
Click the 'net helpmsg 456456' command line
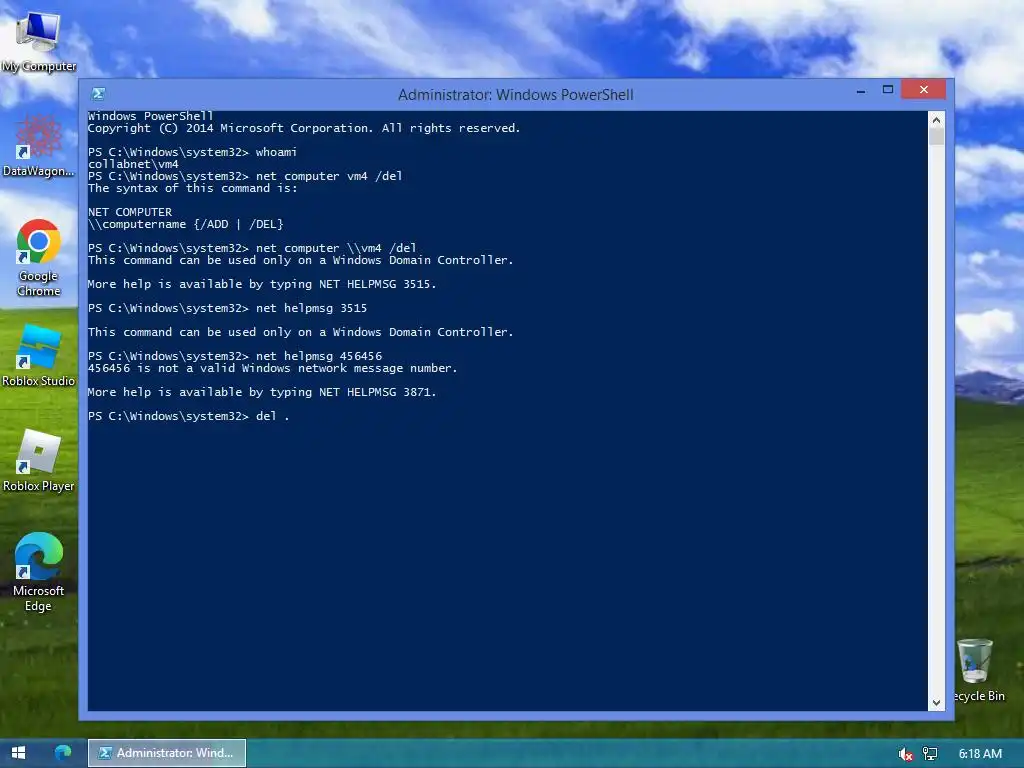234,356
